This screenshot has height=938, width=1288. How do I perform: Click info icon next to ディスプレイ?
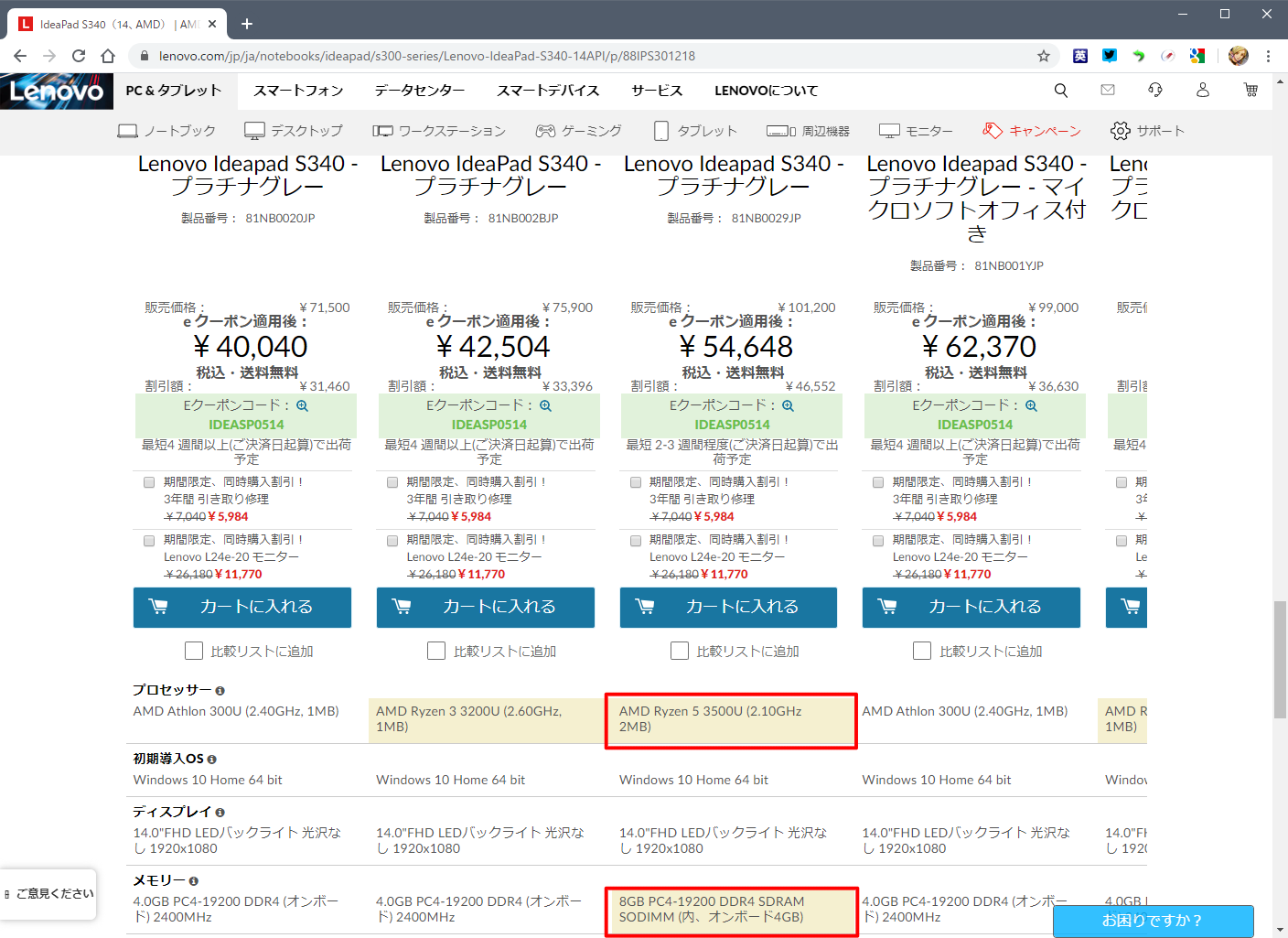[x=220, y=813]
